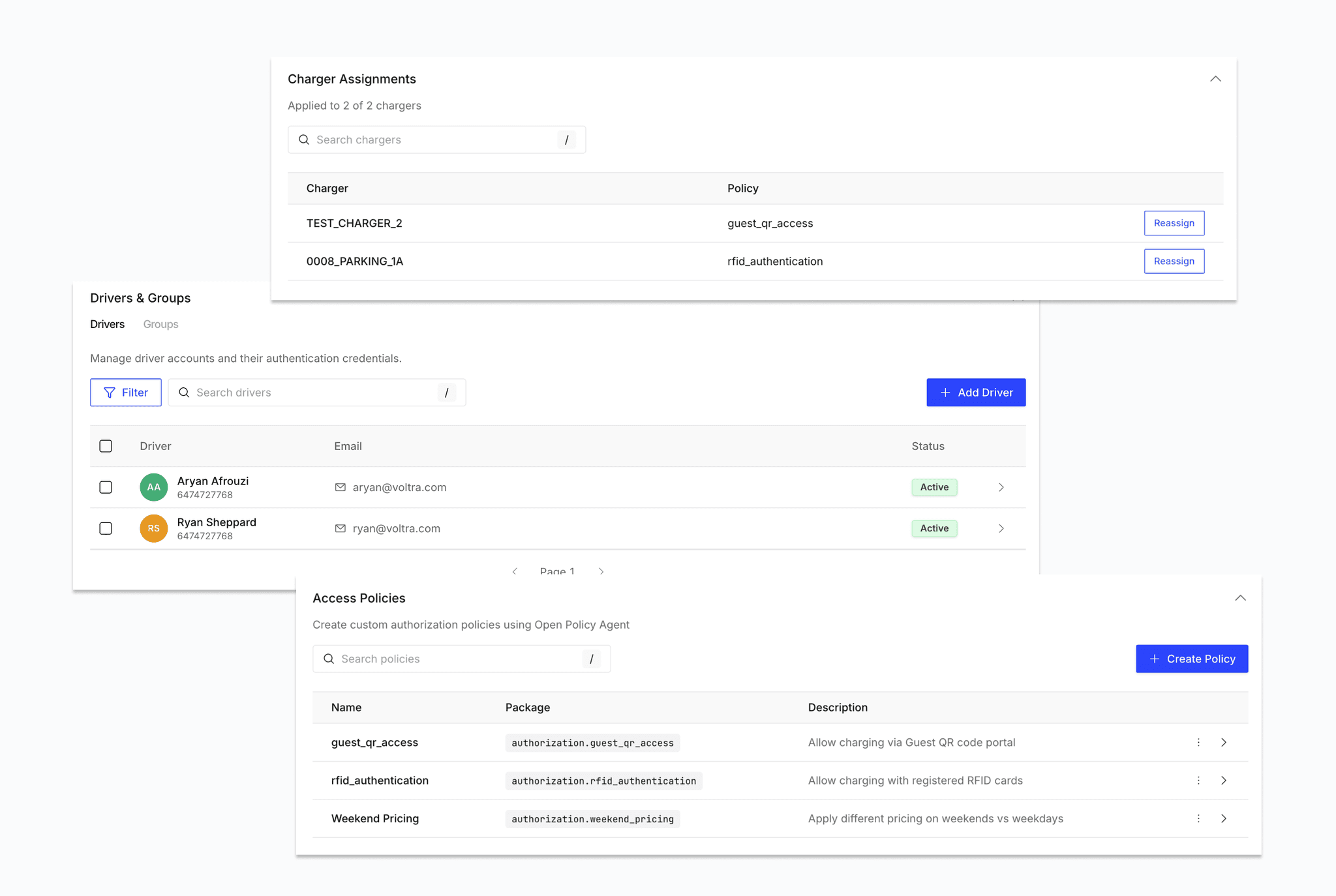The height and width of the screenshot is (896, 1336).
Task: Click the ryan@voltra.com email address
Action: pyautogui.click(x=397, y=528)
